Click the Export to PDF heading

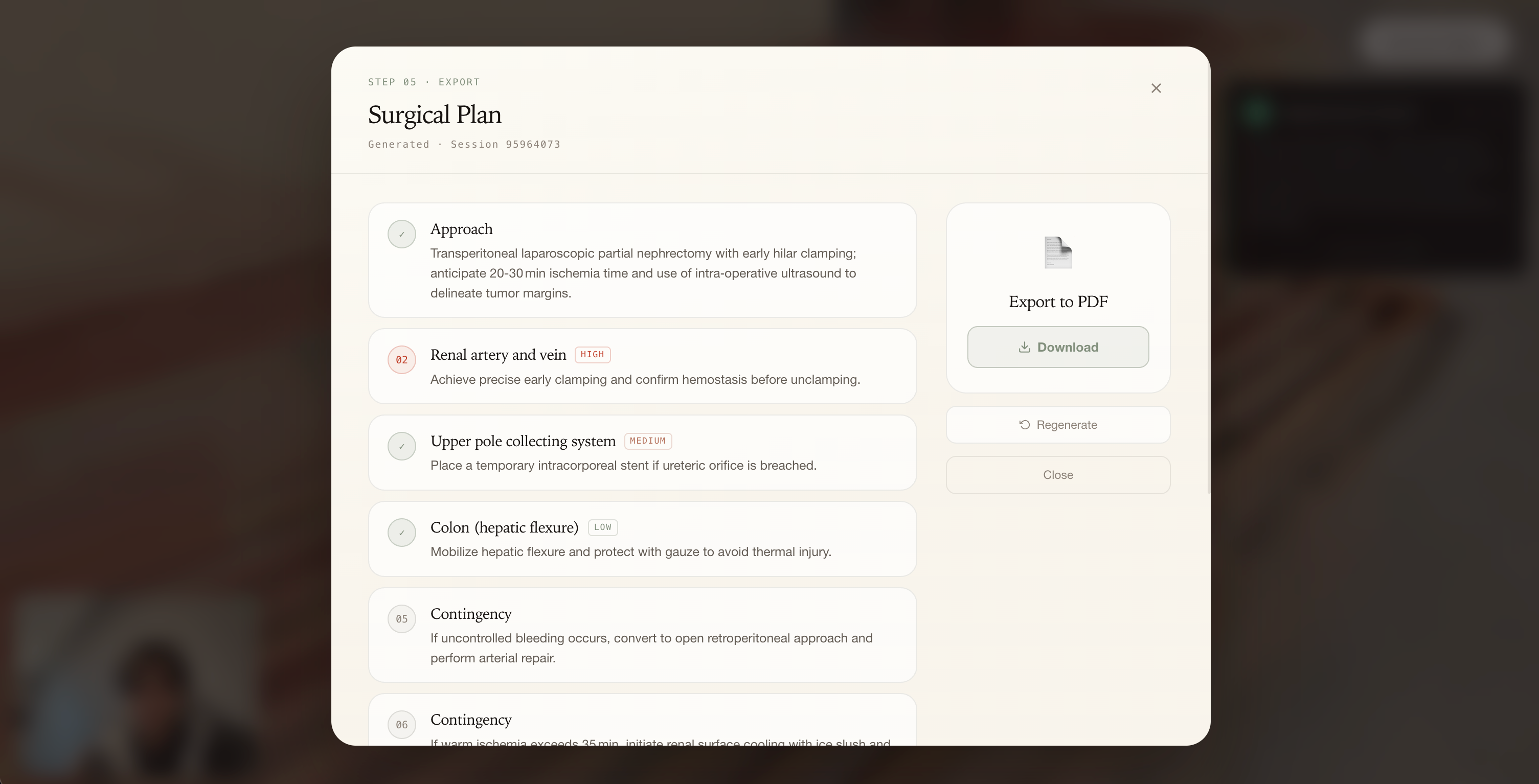pyautogui.click(x=1057, y=302)
